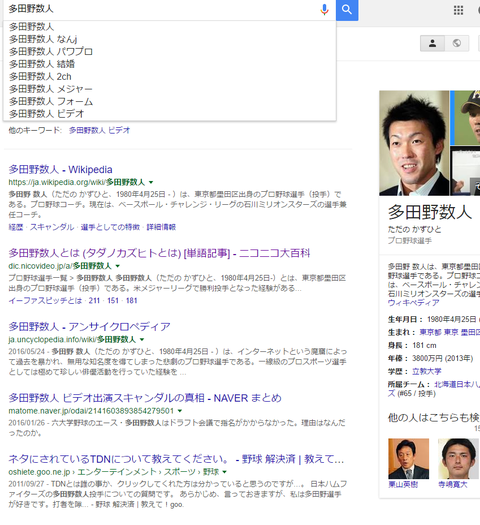Open the NAVER まとめ scandal result
The height and width of the screenshot is (525, 480).
[x=145, y=398]
